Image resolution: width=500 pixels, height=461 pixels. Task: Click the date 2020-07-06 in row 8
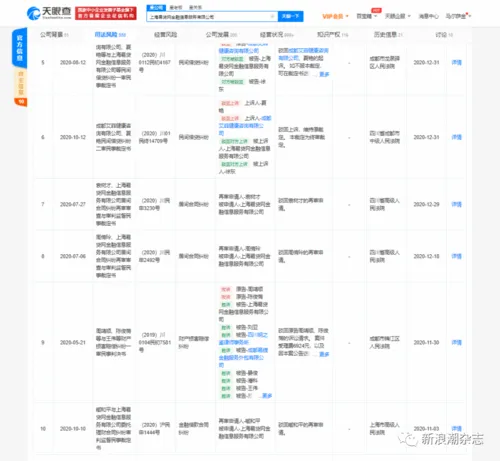(x=73, y=256)
